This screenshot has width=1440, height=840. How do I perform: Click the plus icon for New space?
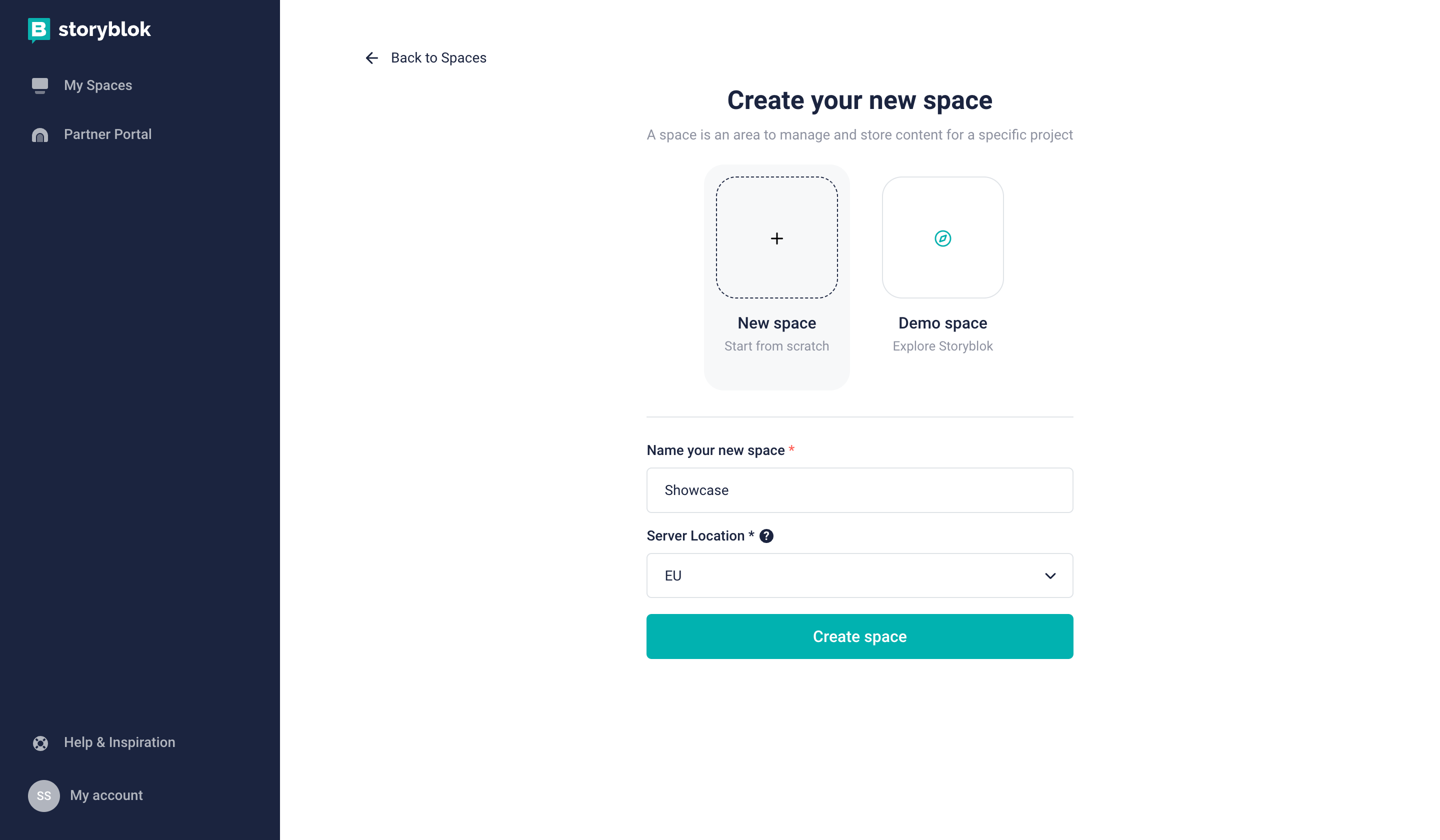776,238
